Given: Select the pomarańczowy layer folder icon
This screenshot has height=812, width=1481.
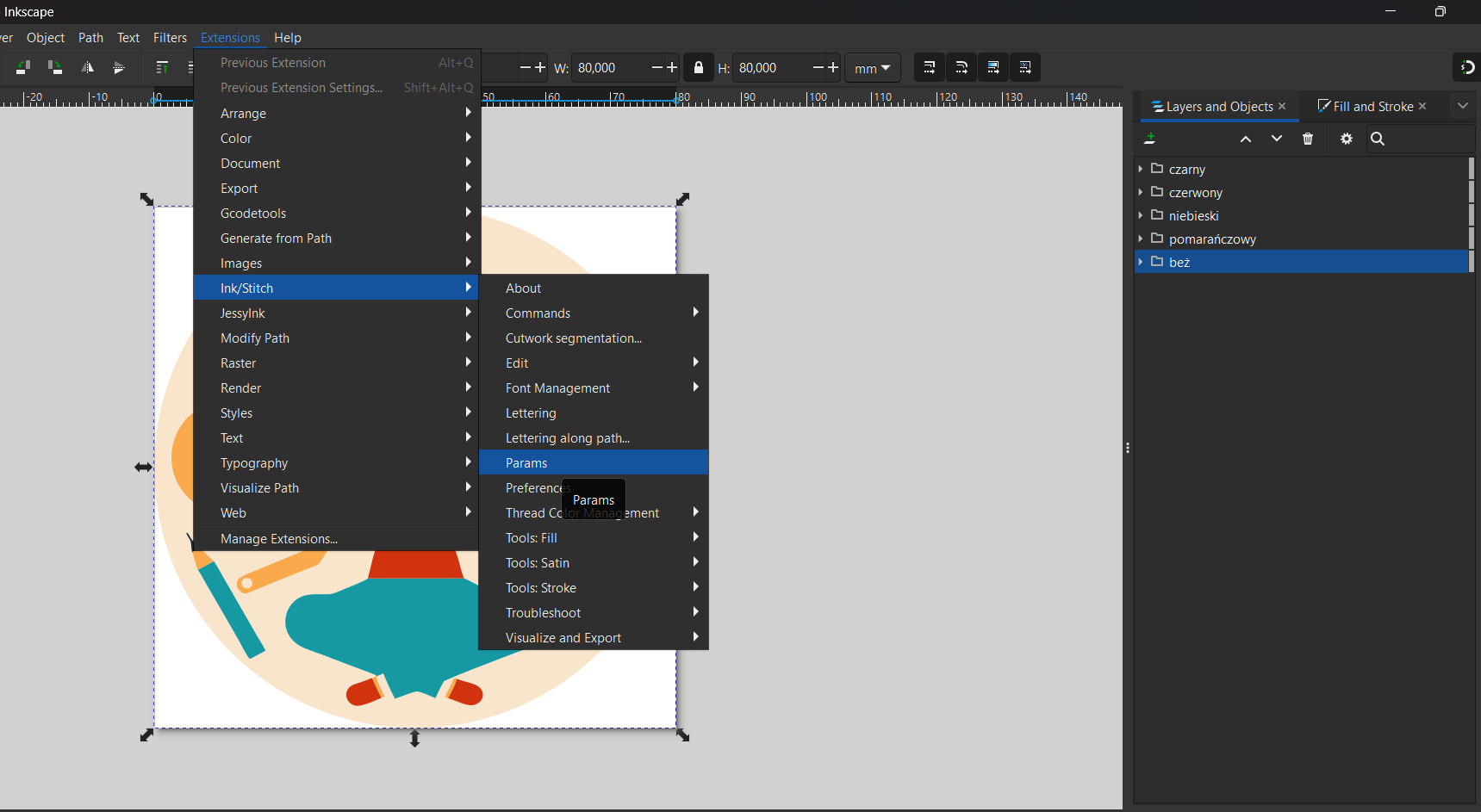Looking at the screenshot, I should [1157, 239].
